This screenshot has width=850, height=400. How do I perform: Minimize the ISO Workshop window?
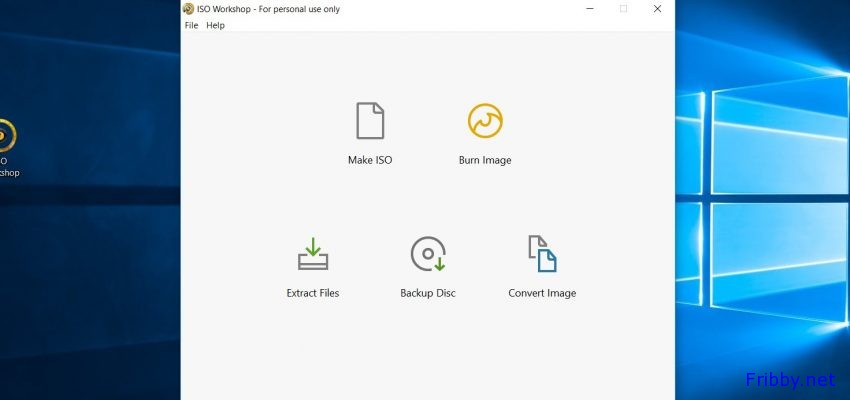590,9
